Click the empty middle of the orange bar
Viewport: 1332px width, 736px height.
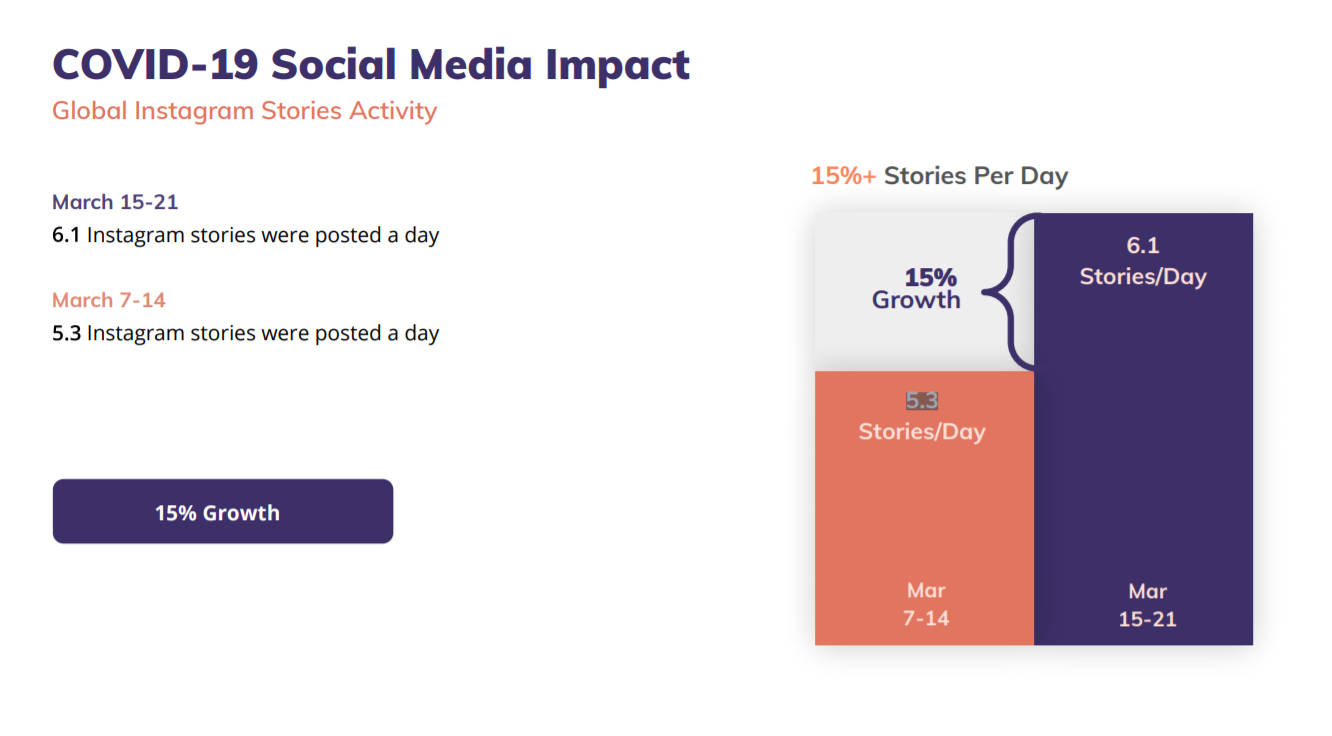(x=924, y=512)
